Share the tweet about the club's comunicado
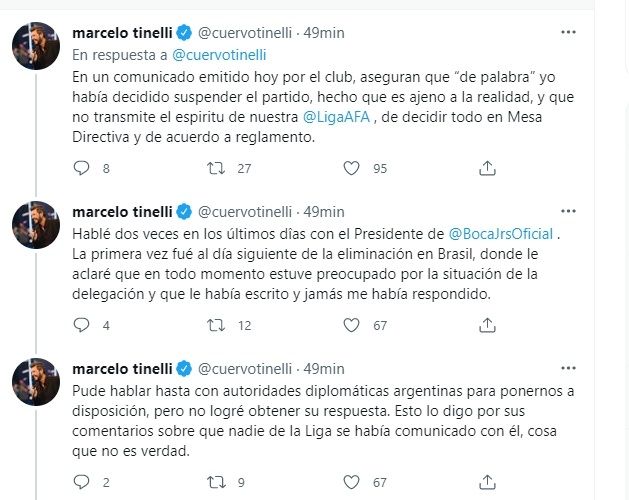Viewport: 629px width, 500px height. 487,168
